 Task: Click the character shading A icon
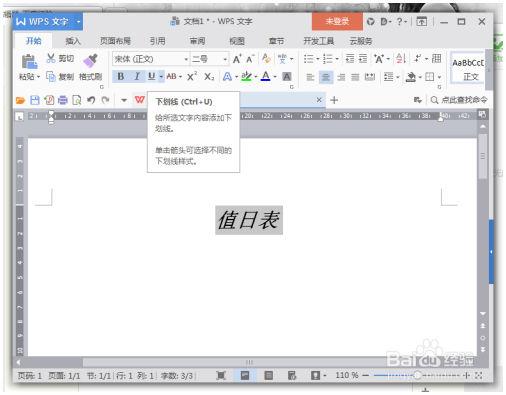pos(287,77)
